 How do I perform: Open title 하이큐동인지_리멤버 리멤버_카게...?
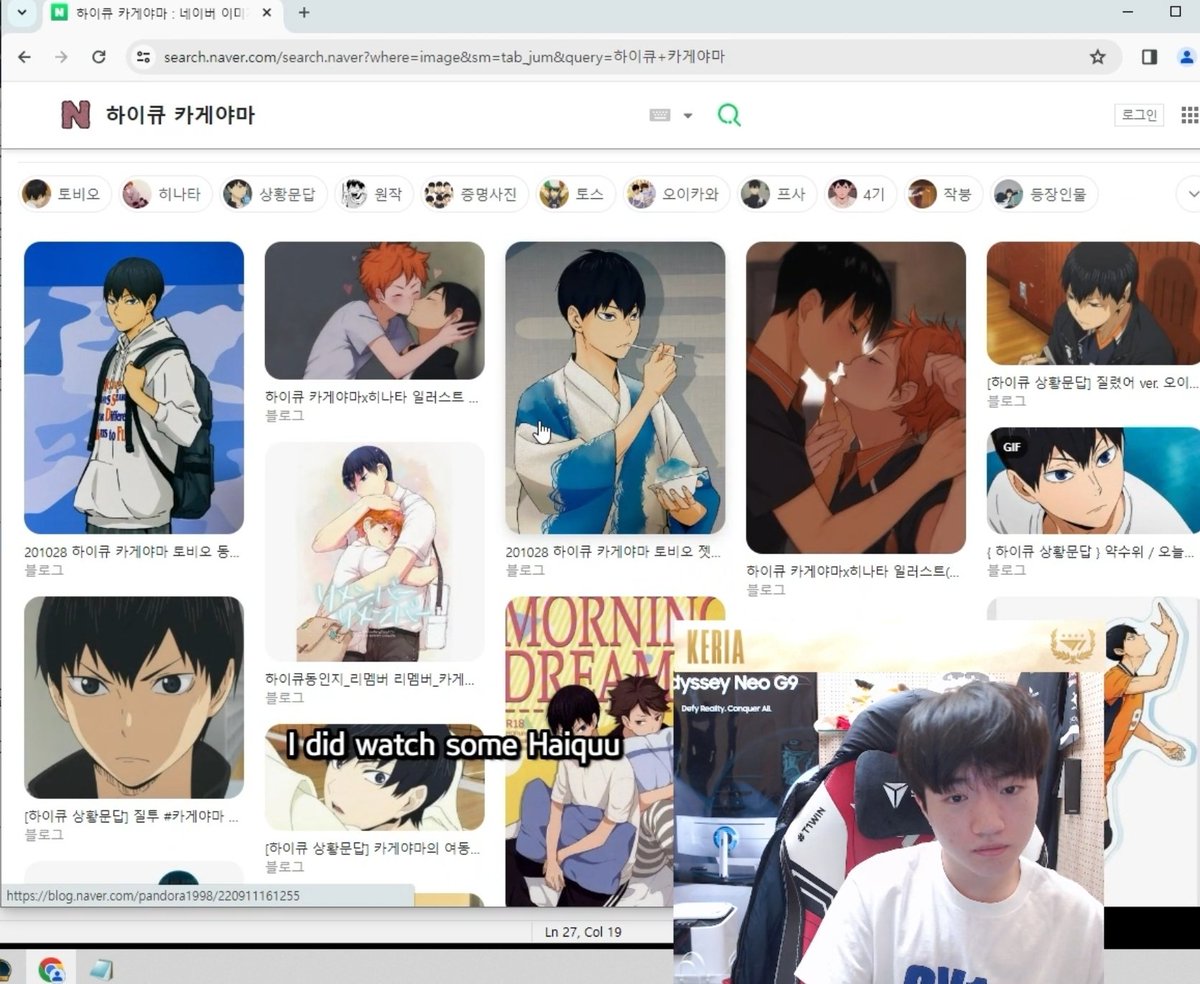click(x=370, y=679)
